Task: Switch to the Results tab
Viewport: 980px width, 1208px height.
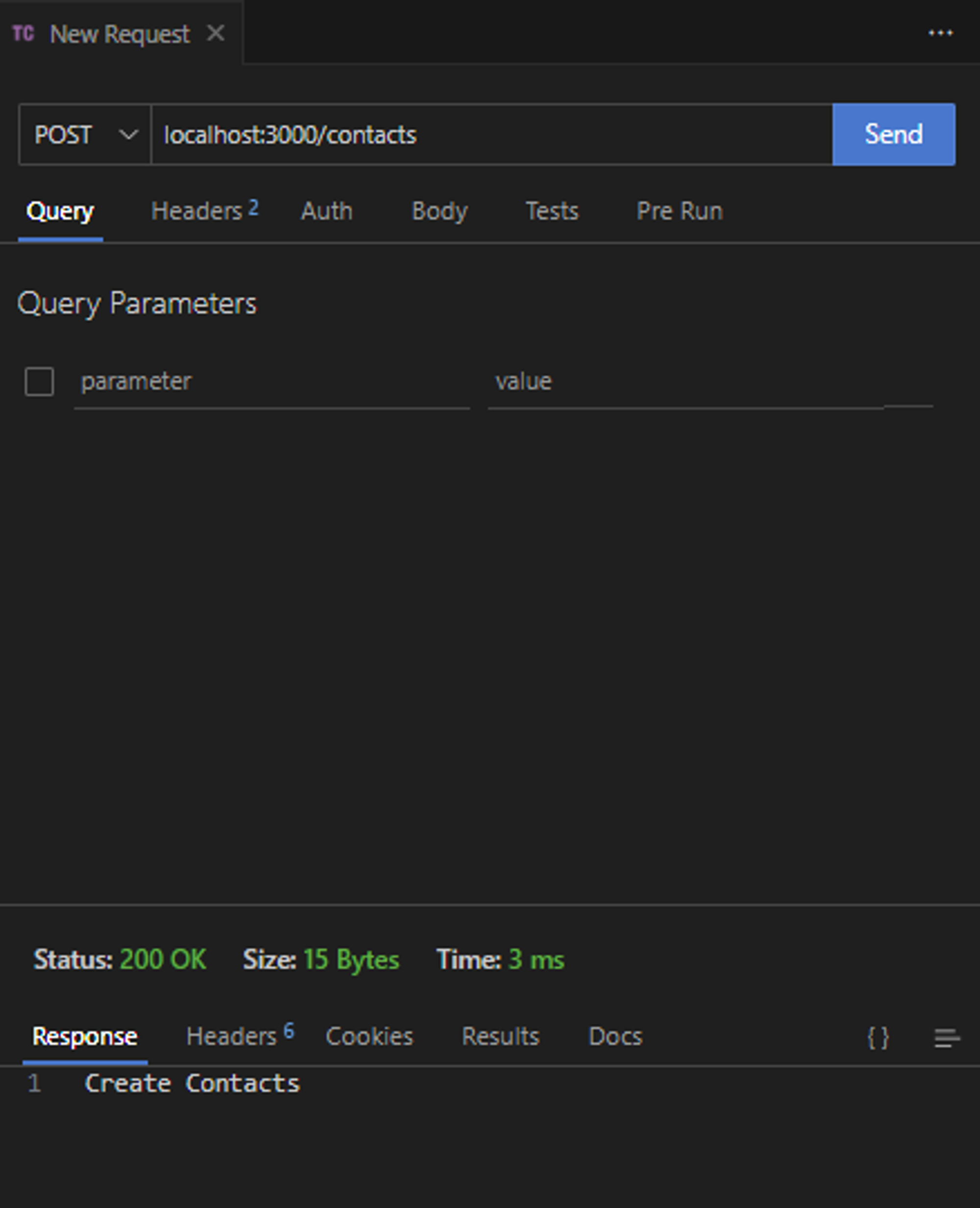Action: (501, 1037)
